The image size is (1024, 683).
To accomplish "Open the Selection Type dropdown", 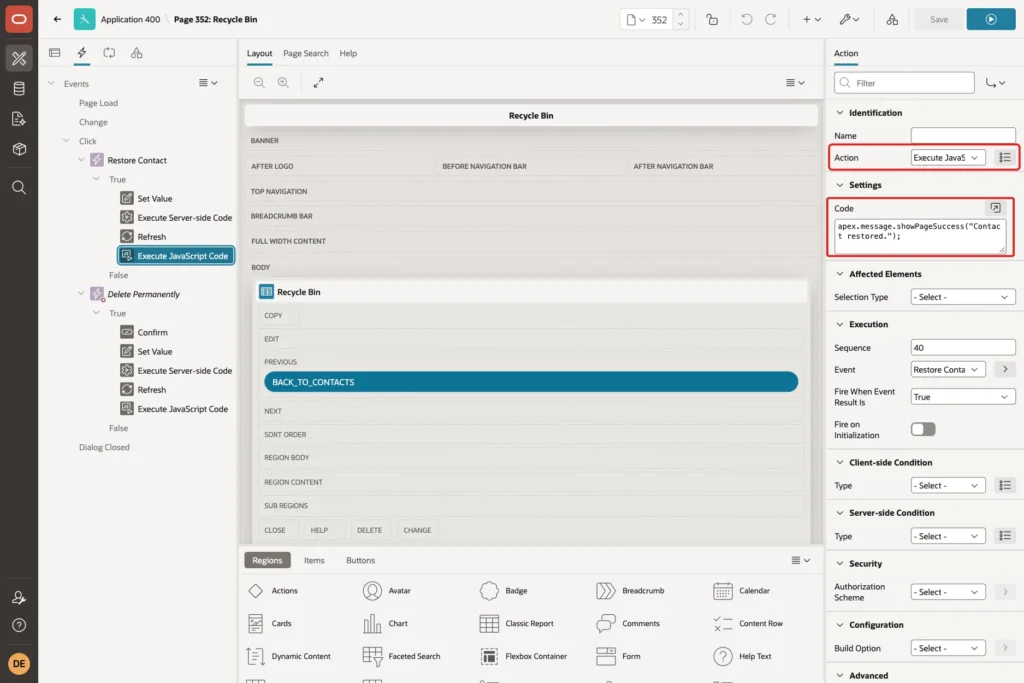I will tap(963, 297).
